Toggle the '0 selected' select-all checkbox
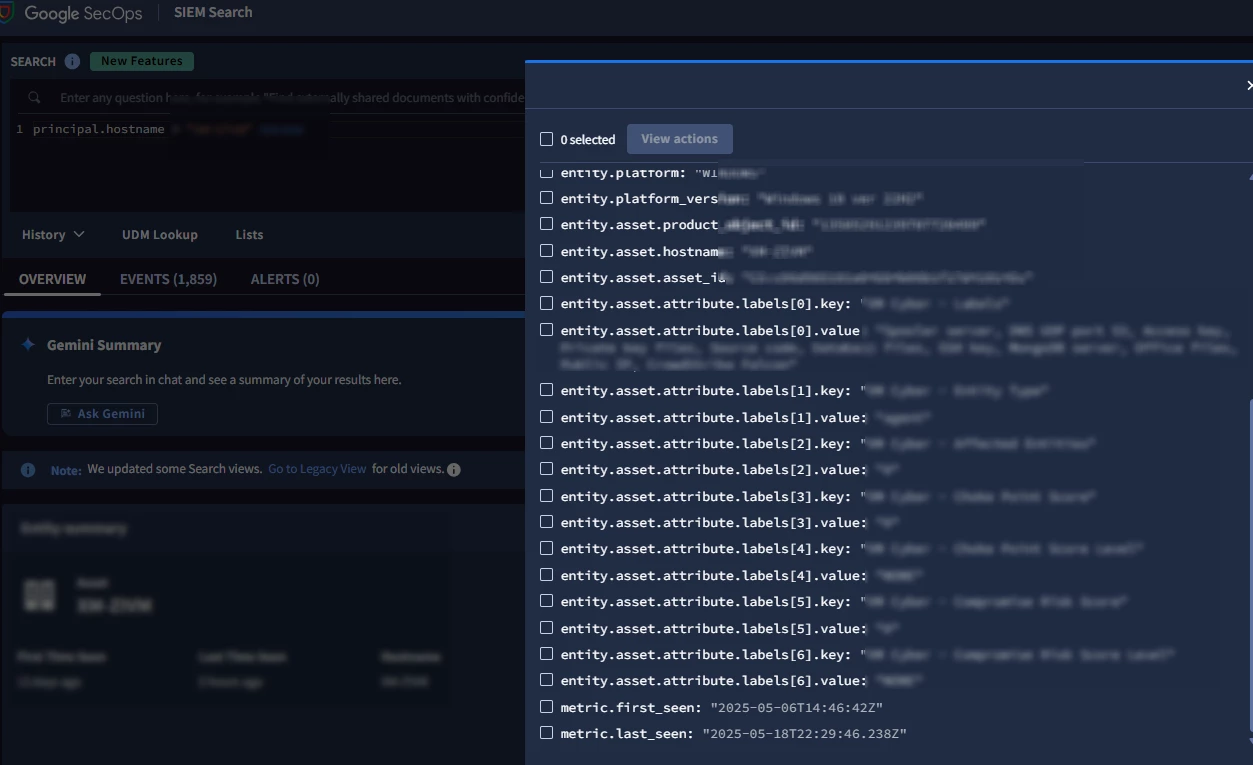This screenshot has width=1253, height=765. (x=546, y=139)
